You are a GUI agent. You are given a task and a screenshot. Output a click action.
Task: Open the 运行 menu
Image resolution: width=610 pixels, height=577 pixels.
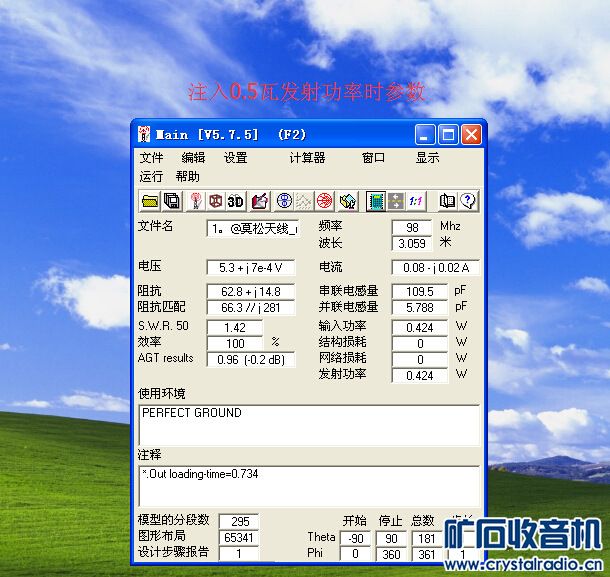151,177
